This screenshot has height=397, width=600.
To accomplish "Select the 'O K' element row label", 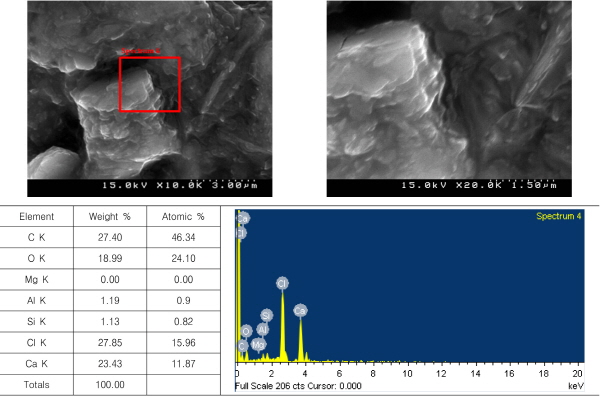I will (37, 259).
